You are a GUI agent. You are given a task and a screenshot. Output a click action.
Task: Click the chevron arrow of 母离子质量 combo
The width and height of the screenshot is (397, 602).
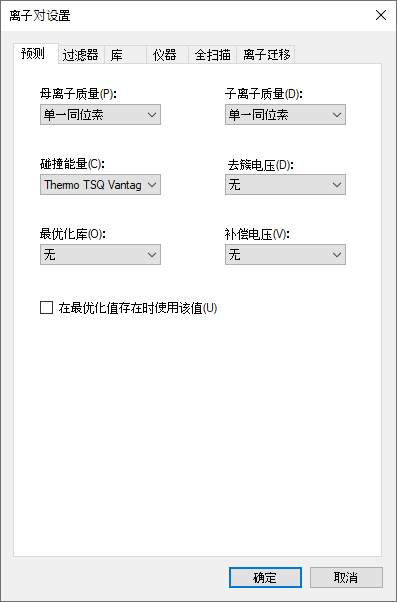click(x=152, y=115)
